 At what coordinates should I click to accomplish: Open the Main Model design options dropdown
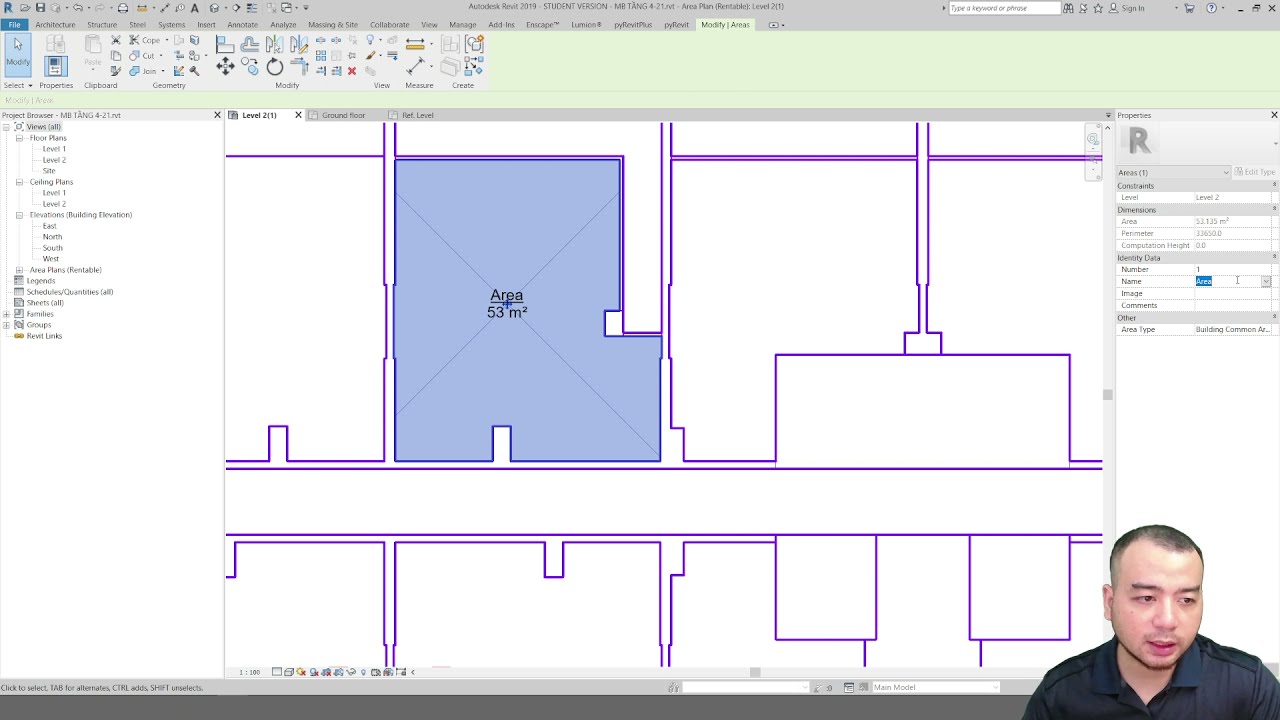(935, 687)
